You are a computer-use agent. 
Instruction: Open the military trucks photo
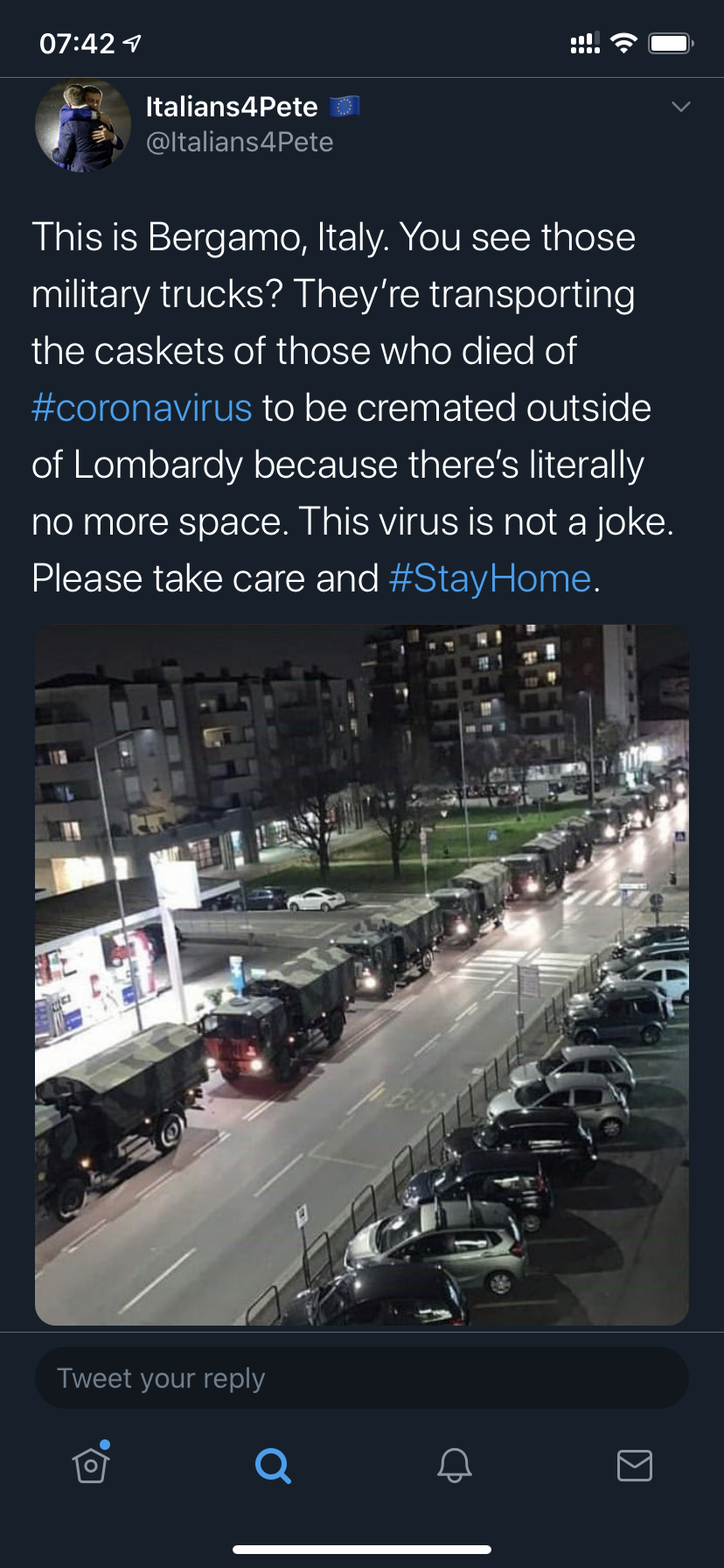(362, 975)
